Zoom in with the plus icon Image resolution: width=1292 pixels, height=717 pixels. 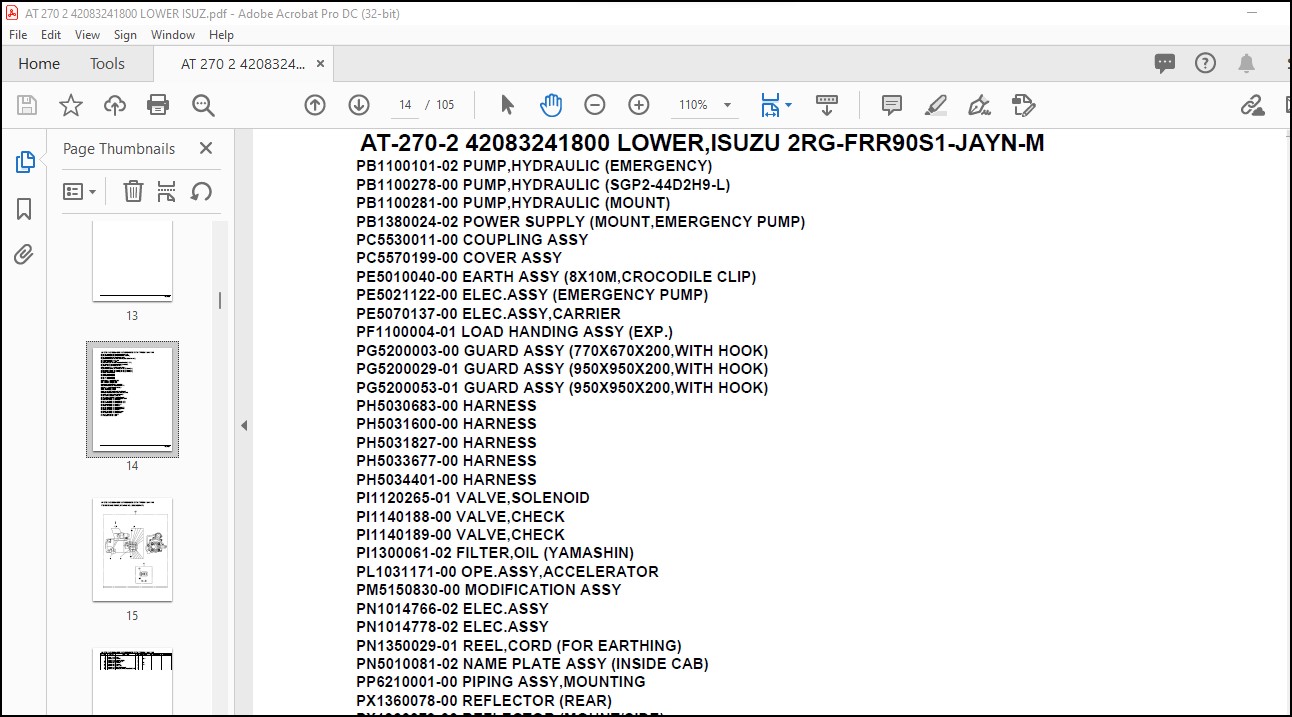(x=639, y=105)
